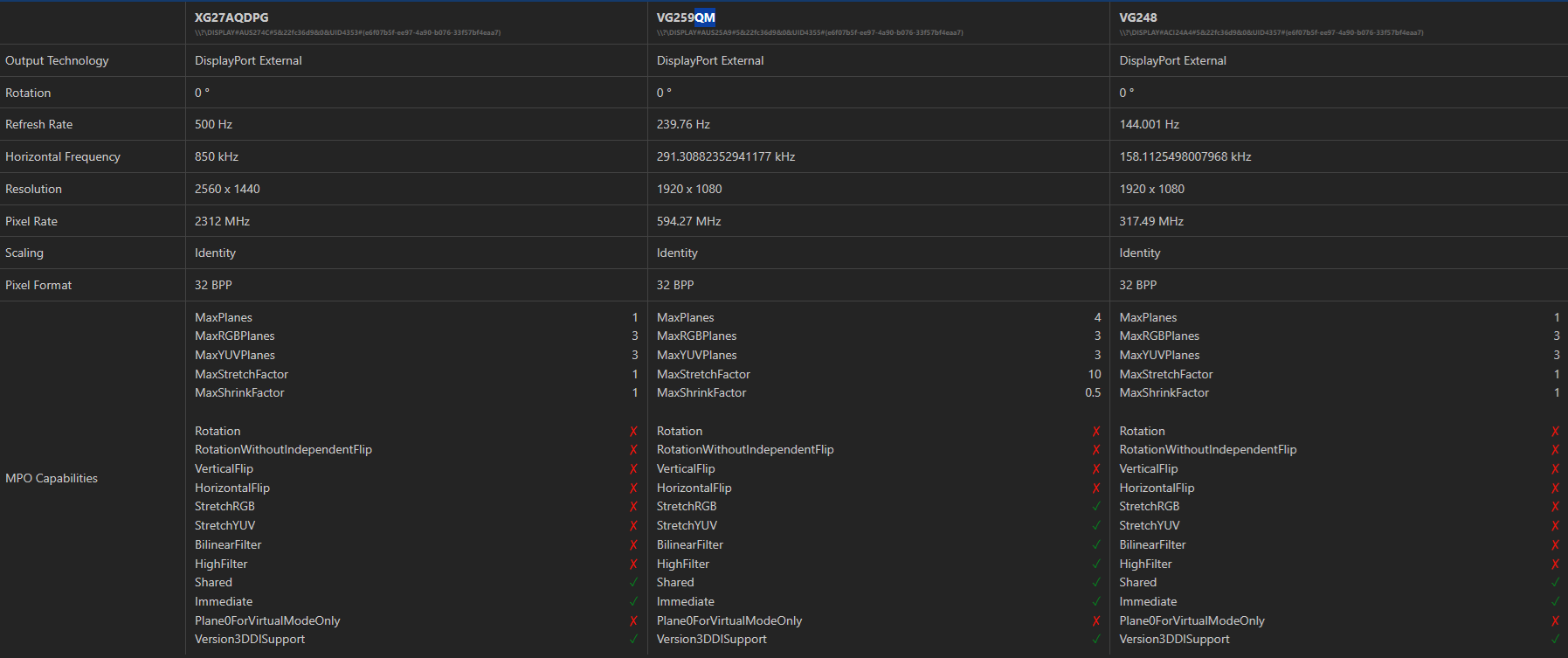Click the MaxStretchFactor entry under VG259QM
Image resolution: width=1568 pixels, height=658 pixels.
point(703,375)
